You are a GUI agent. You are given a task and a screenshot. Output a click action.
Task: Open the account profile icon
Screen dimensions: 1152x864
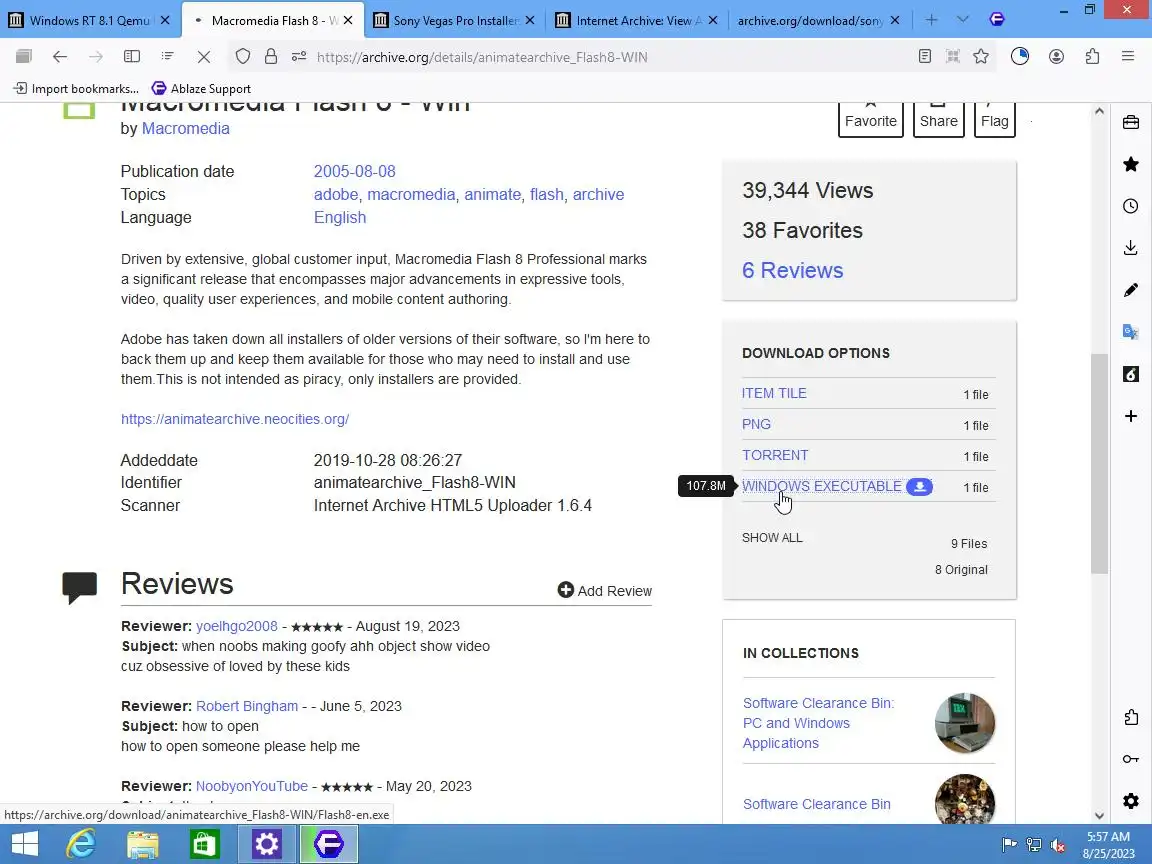coord(1056,57)
